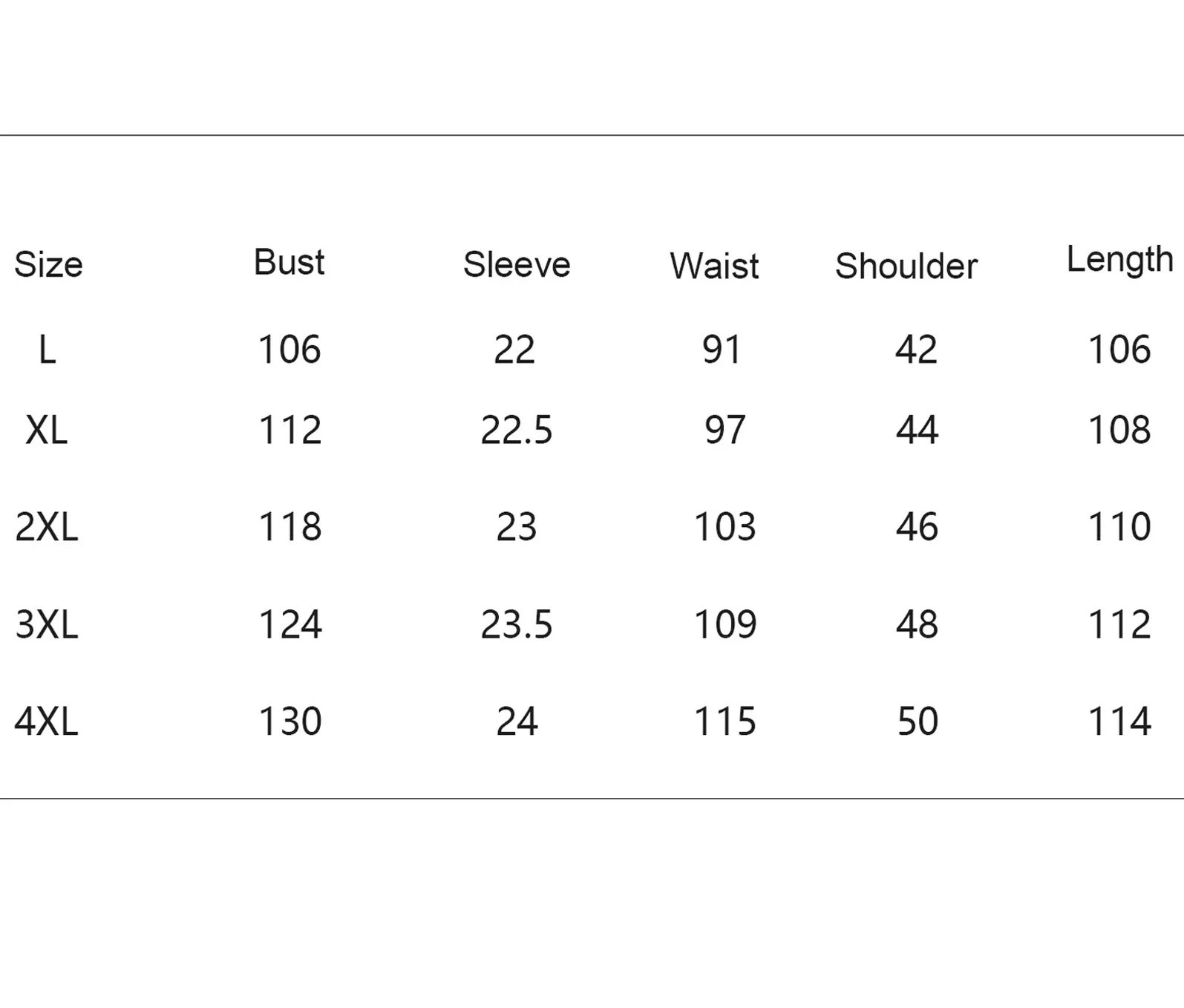Click the 3XL size row label
The height and width of the screenshot is (1008, 1184).
46,624
